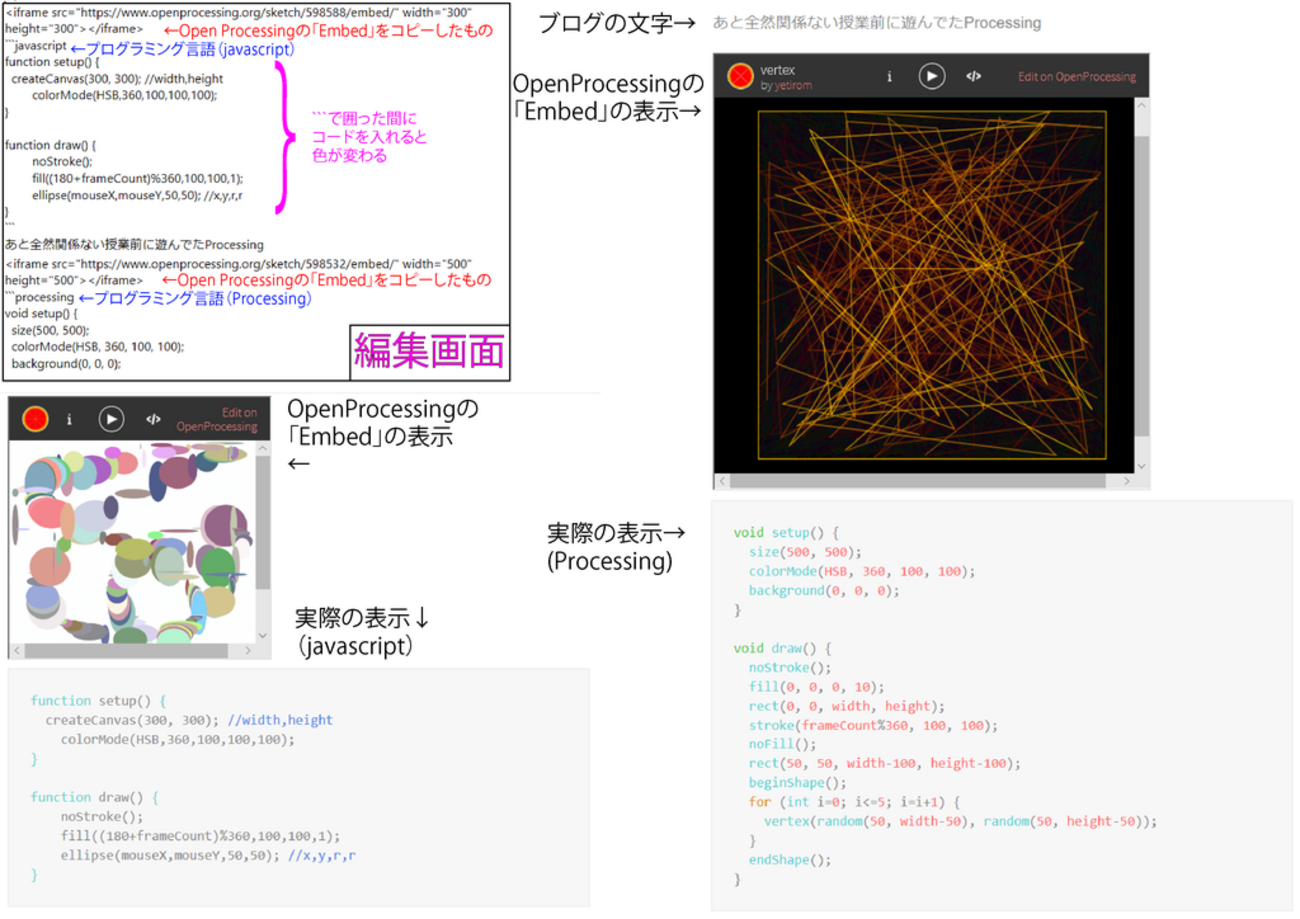Click the "rect(50, 50, width-100, height-100);" line
The height and width of the screenshot is (919, 1300).
pos(884,763)
